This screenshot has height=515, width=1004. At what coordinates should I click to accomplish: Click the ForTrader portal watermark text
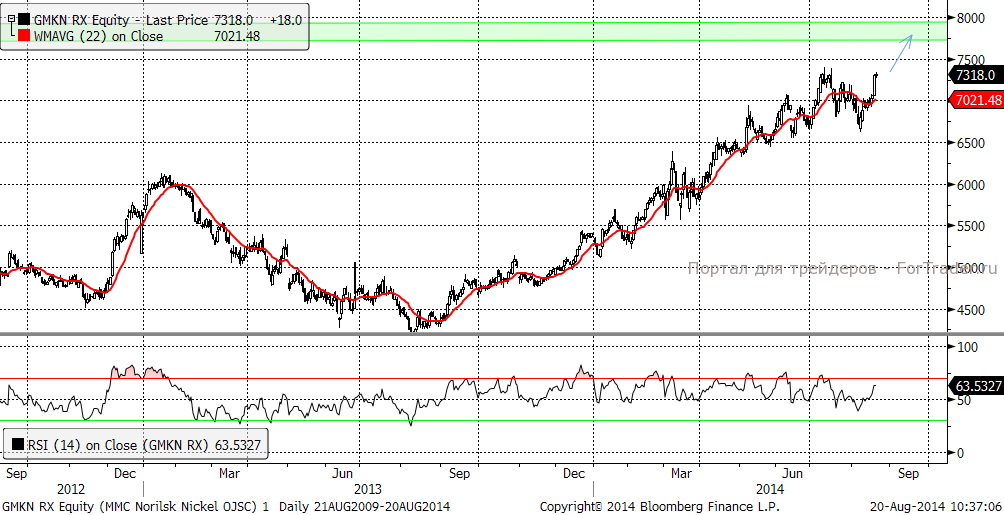point(842,268)
